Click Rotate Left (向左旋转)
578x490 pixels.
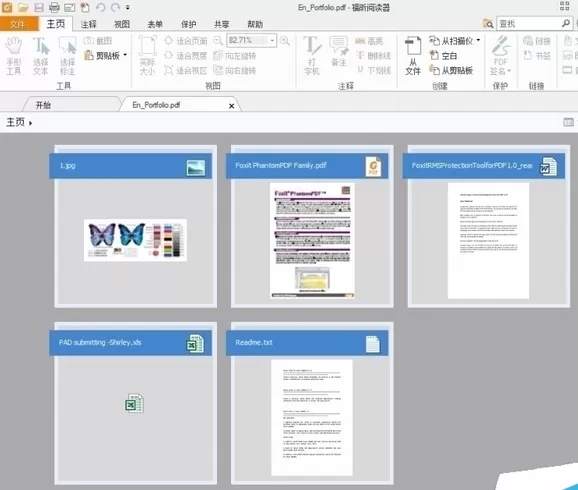235,56
